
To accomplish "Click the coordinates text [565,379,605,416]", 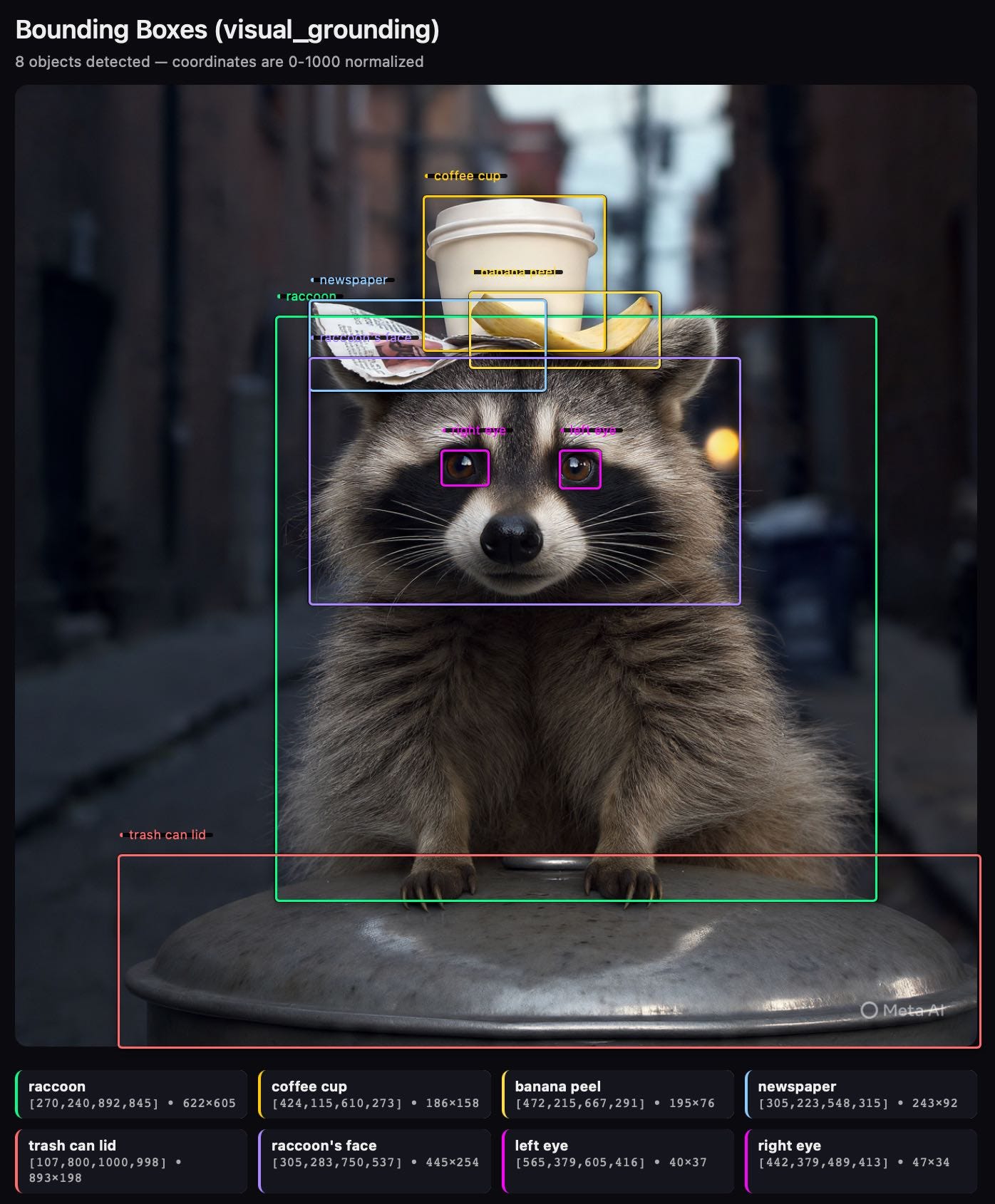I will (x=580, y=1162).
